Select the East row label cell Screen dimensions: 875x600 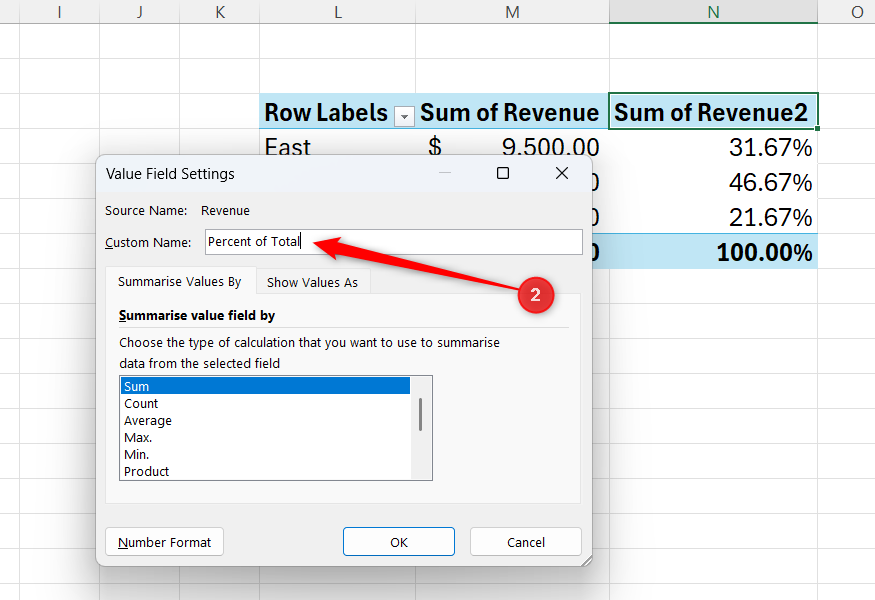click(x=337, y=143)
